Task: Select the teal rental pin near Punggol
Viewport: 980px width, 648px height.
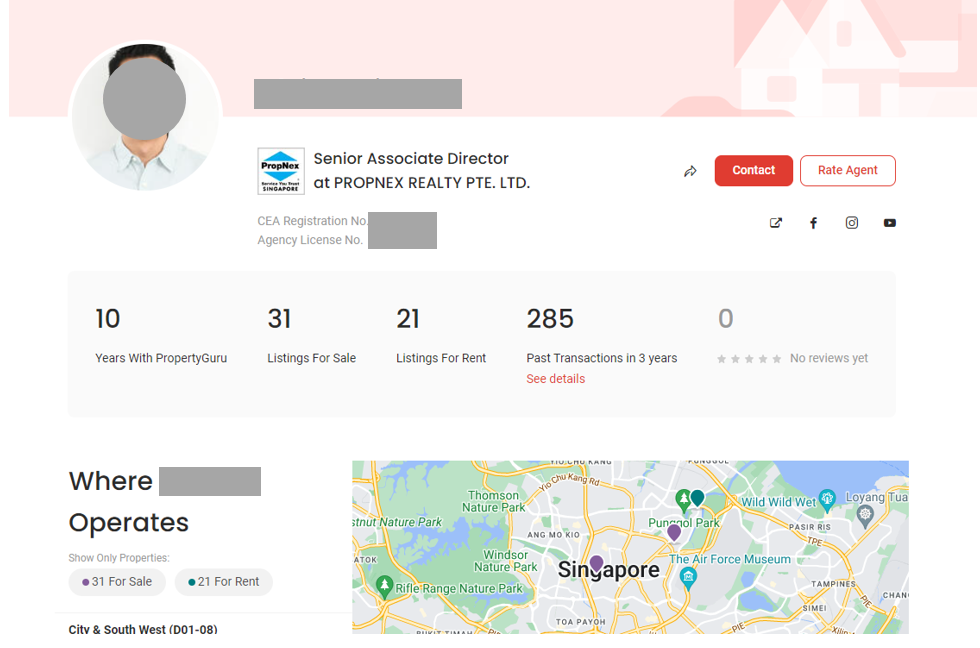Action: [698, 498]
